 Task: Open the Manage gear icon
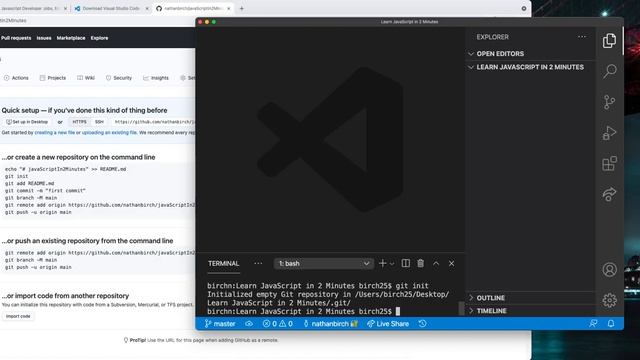(609, 300)
